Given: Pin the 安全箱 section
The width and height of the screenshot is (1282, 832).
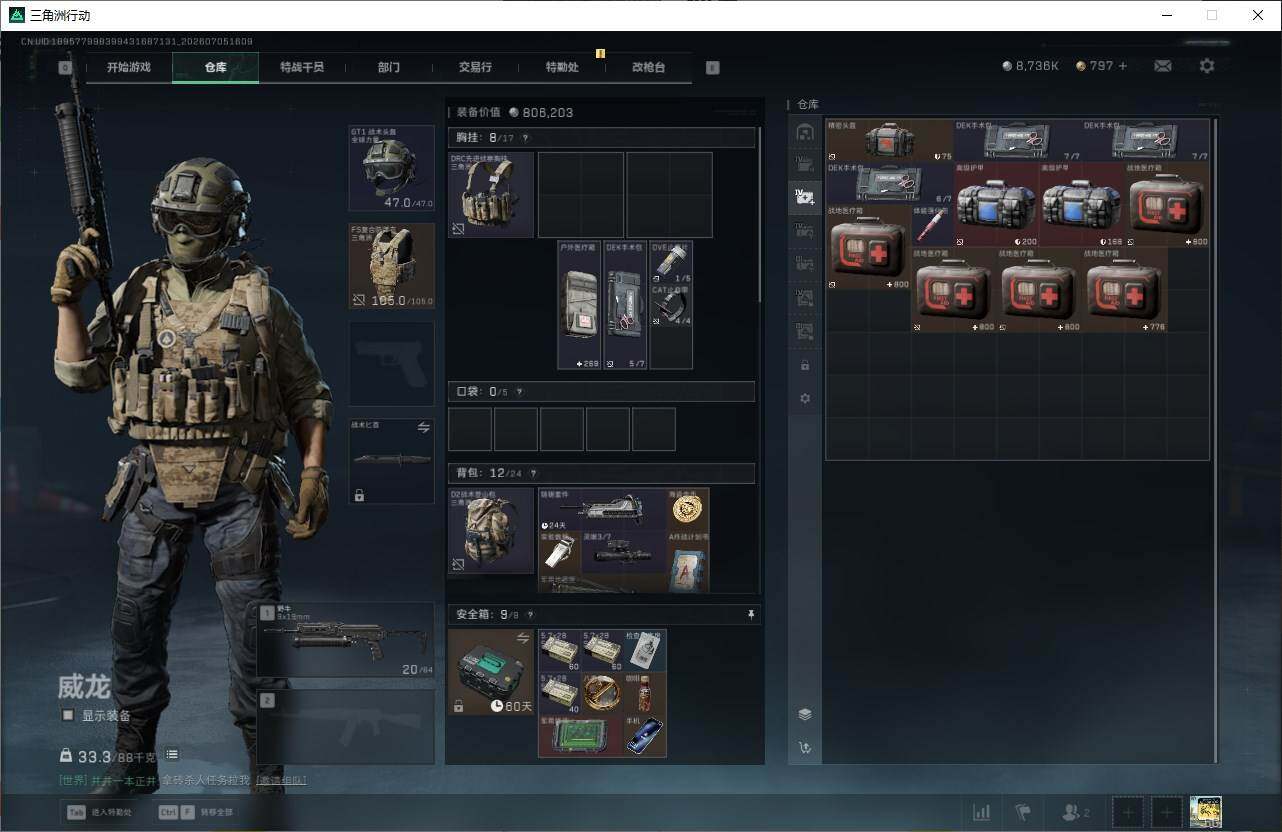Looking at the screenshot, I should [x=751, y=615].
